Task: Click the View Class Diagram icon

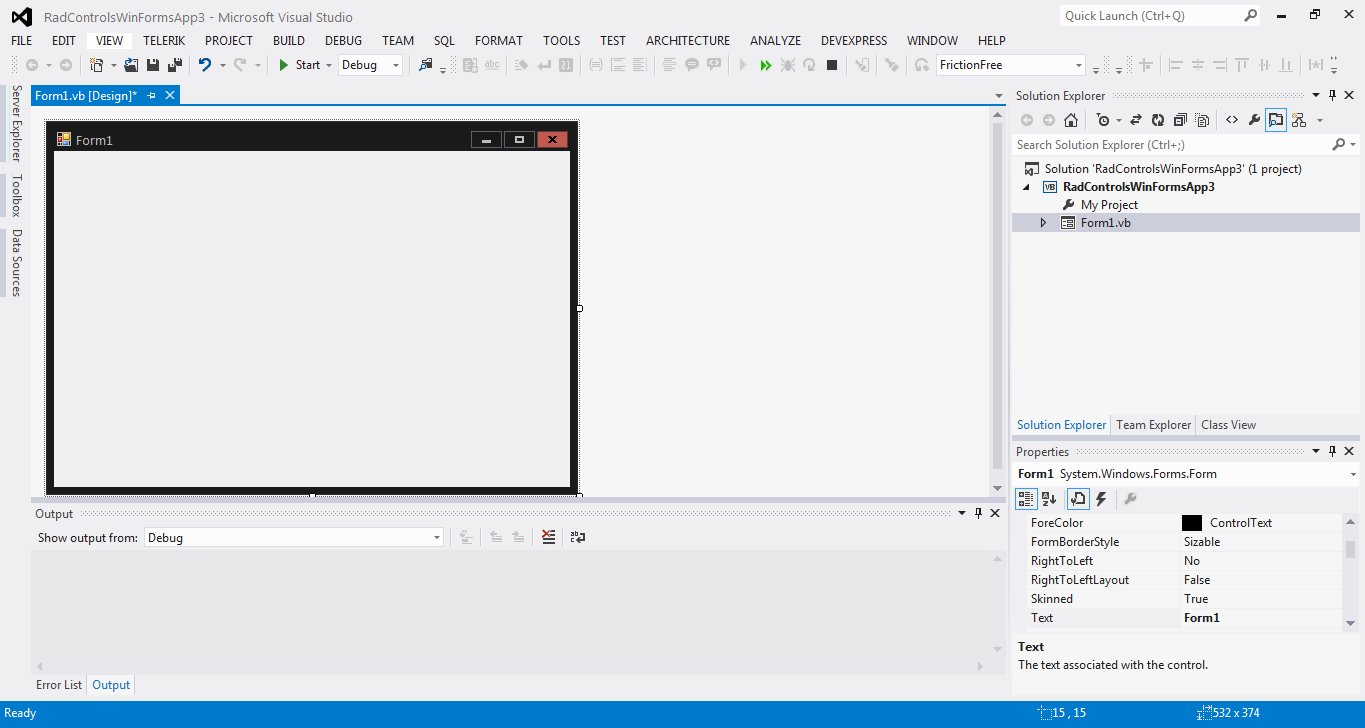Action: click(1299, 120)
